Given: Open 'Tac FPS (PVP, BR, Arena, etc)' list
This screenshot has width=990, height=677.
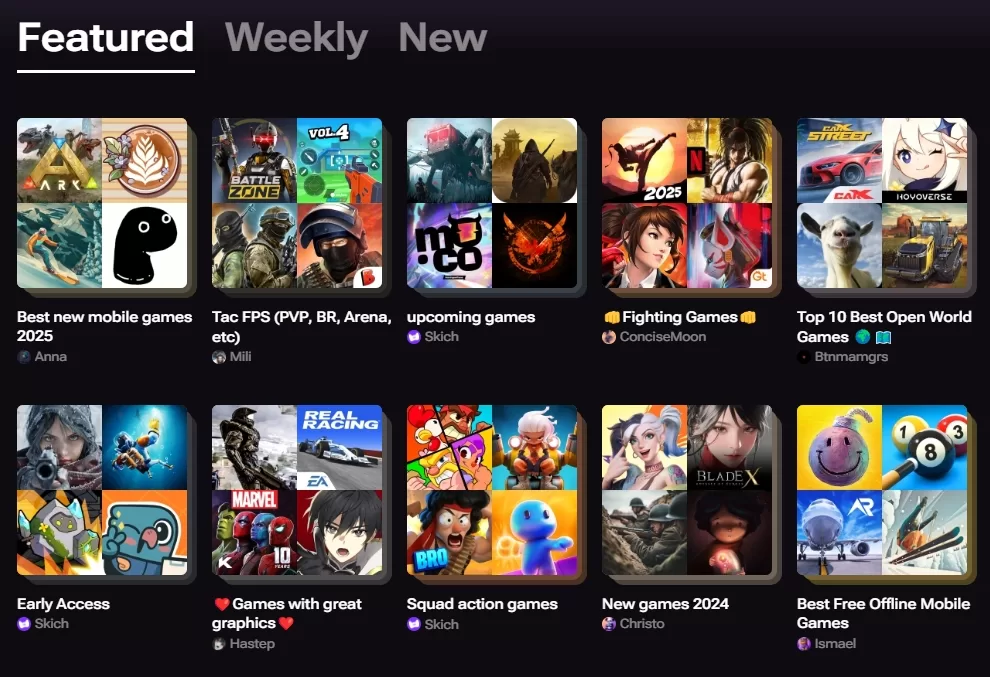Looking at the screenshot, I should click(301, 326).
